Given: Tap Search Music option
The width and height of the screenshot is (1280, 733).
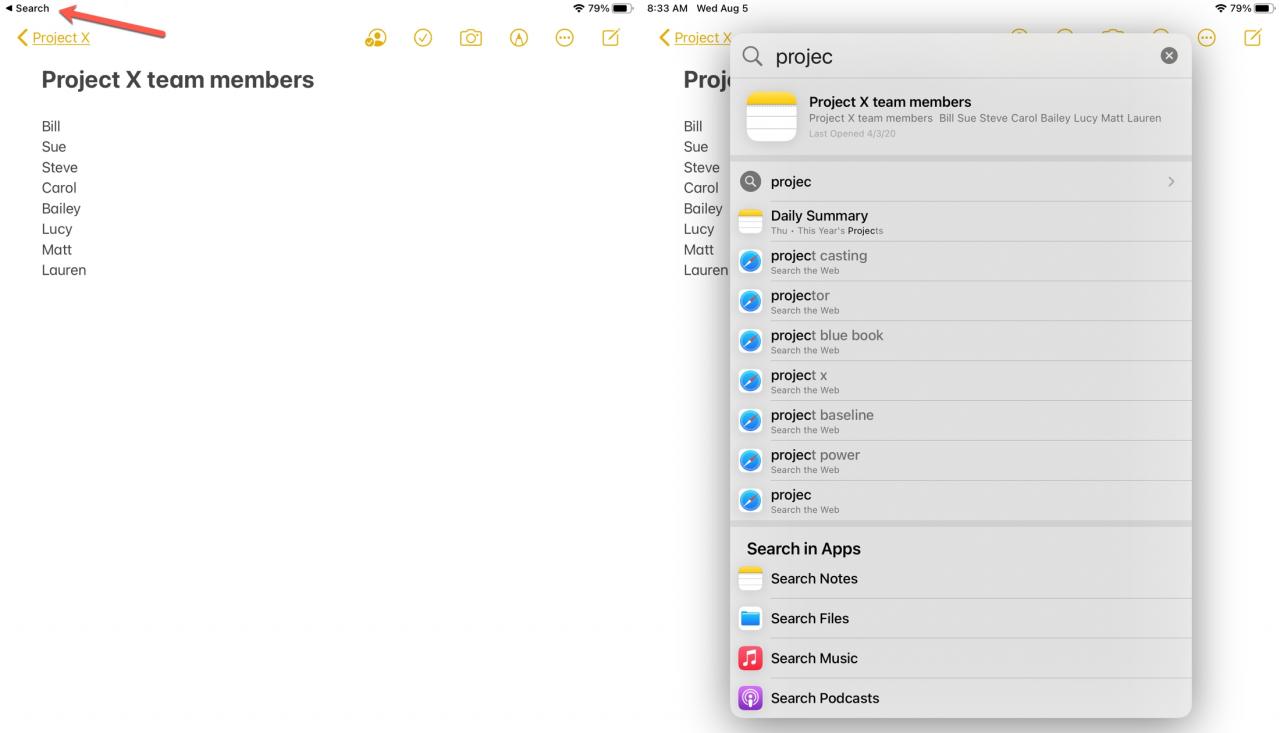Looking at the screenshot, I should pyautogui.click(x=961, y=659).
